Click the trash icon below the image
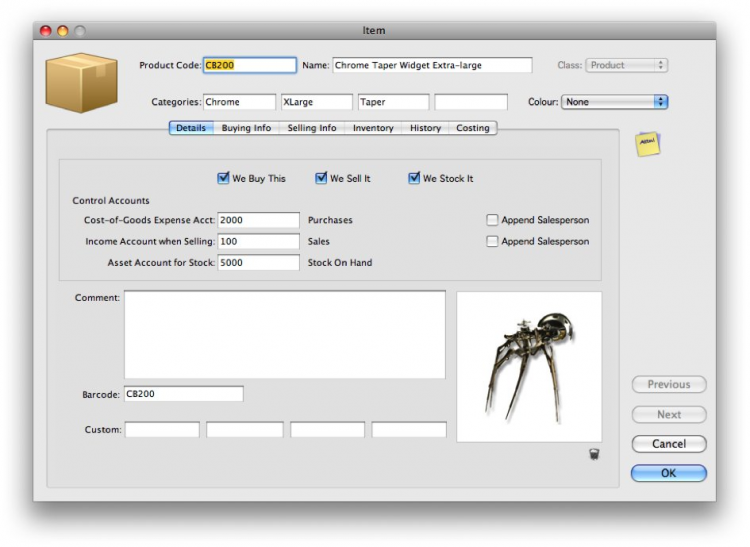This screenshot has height=547, width=750. click(x=594, y=455)
